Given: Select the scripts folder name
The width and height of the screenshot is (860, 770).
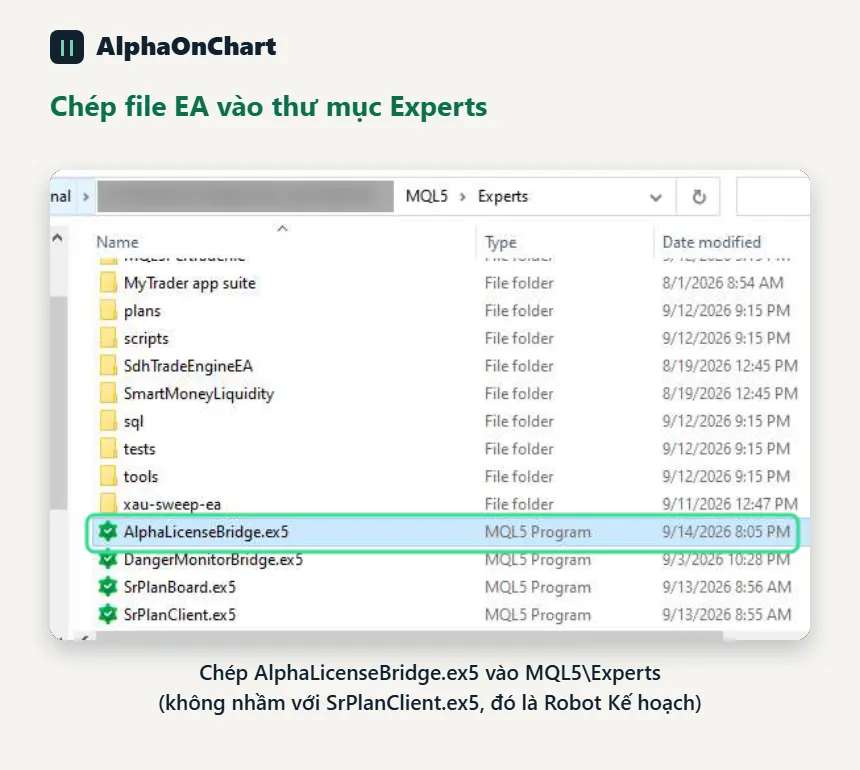Looking at the screenshot, I should point(146,338).
